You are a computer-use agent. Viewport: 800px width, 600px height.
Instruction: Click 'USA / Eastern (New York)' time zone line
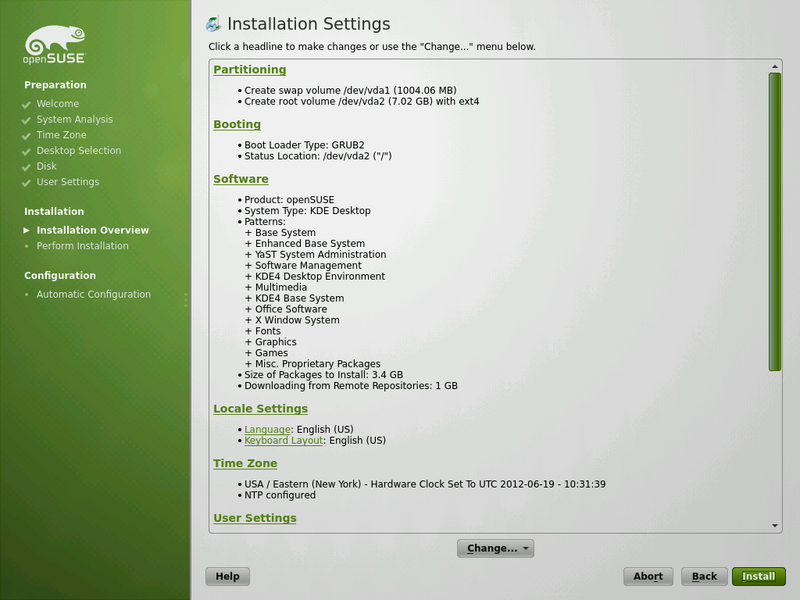[425, 484]
